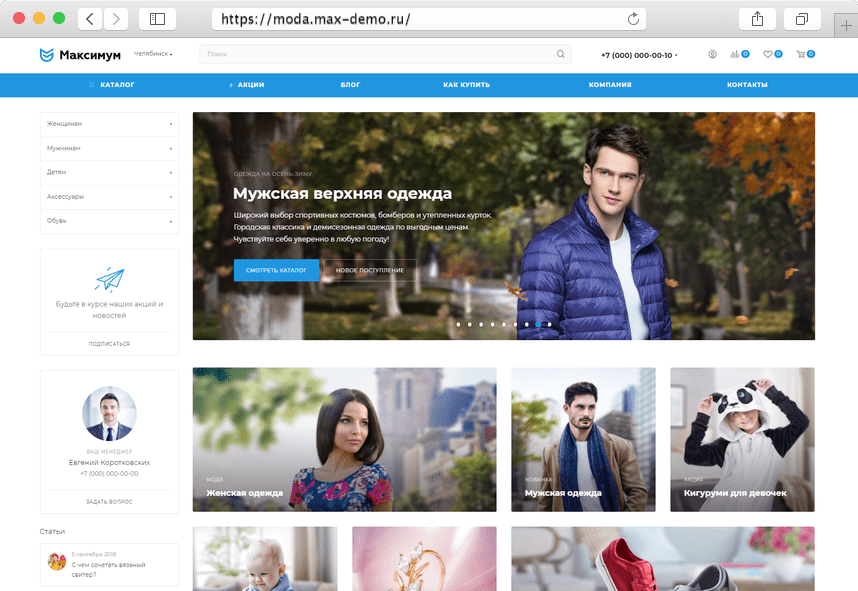Viewport: 858px width, 591px height.
Task: Go forward with the browser forward arrow
Action: [x=116, y=19]
